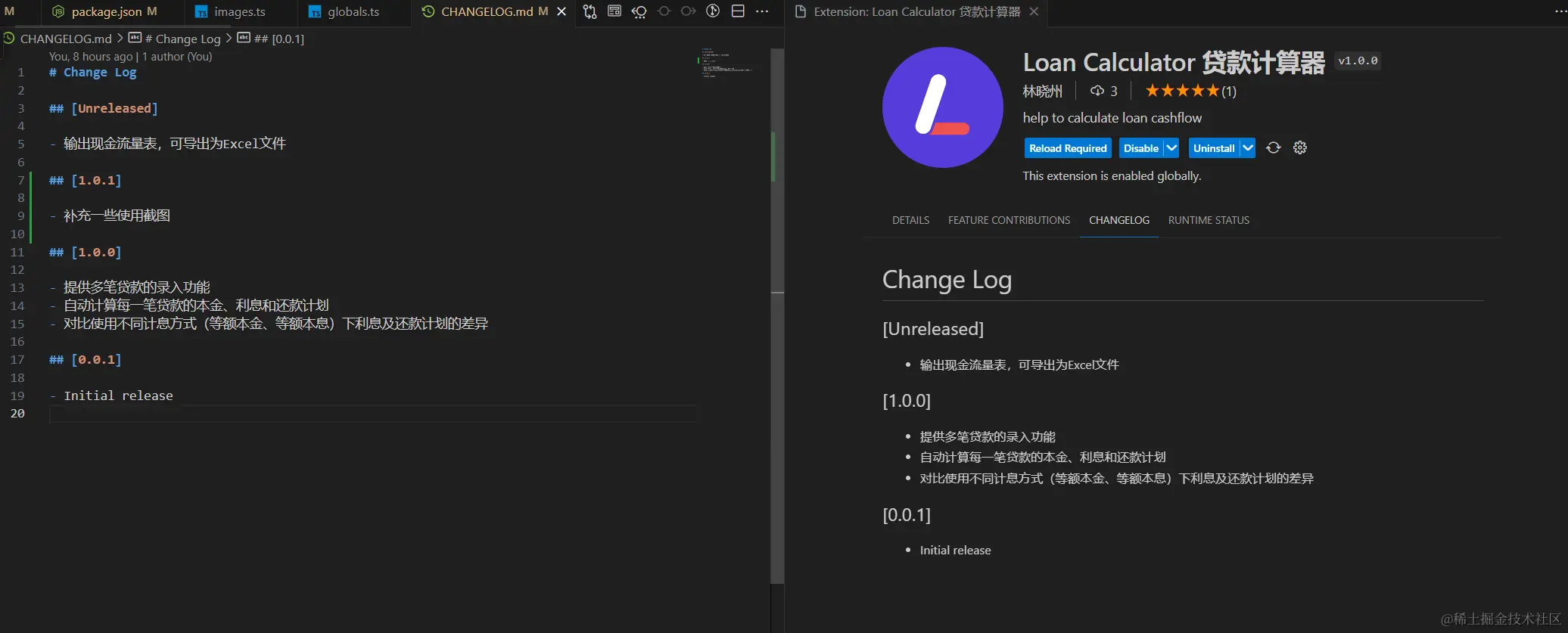This screenshot has height=633, width=1568.
Task: Click '# Change Log' on line 1
Action: coord(93,73)
